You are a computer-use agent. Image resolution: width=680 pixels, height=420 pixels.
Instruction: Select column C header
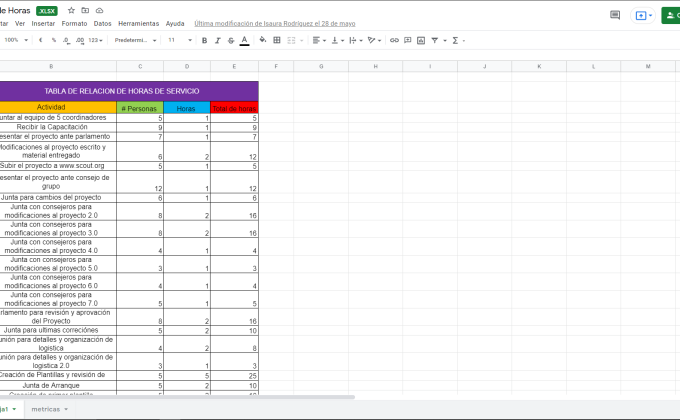pos(140,66)
